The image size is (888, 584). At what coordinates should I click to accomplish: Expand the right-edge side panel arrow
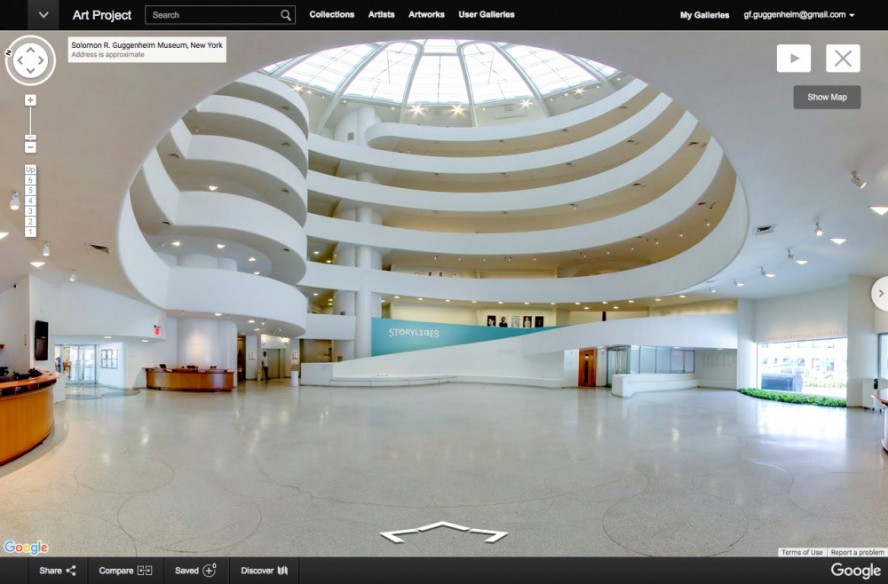coord(880,293)
